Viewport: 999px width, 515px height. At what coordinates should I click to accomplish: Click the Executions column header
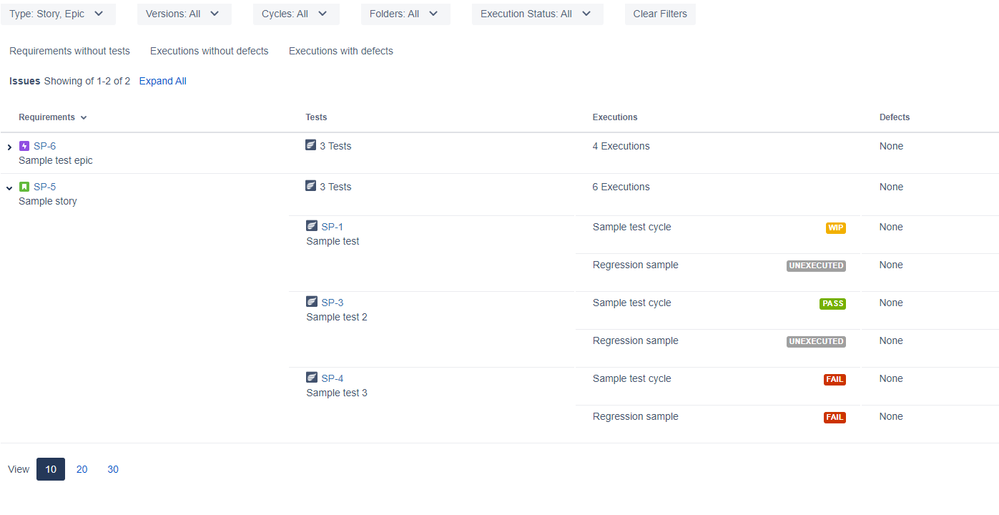(x=615, y=117)
